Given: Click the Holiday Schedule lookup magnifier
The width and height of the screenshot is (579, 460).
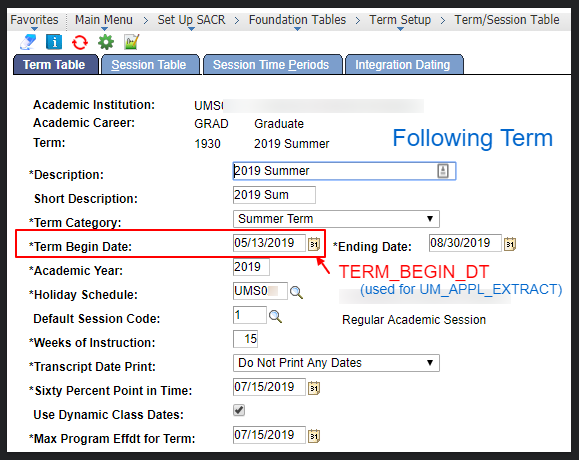Looking at the screenshot, I should [x=296, y=292].
